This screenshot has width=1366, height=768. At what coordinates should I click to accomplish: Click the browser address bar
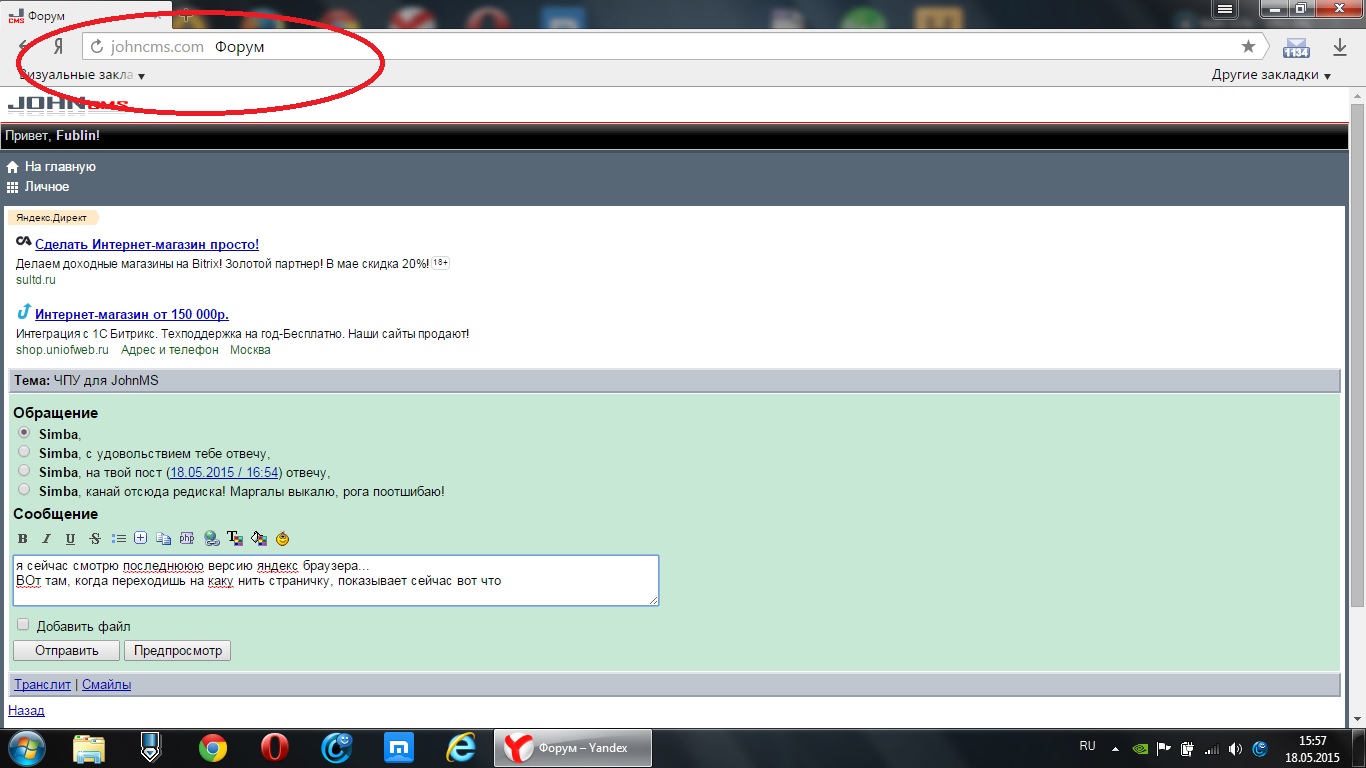click(674, 46)
